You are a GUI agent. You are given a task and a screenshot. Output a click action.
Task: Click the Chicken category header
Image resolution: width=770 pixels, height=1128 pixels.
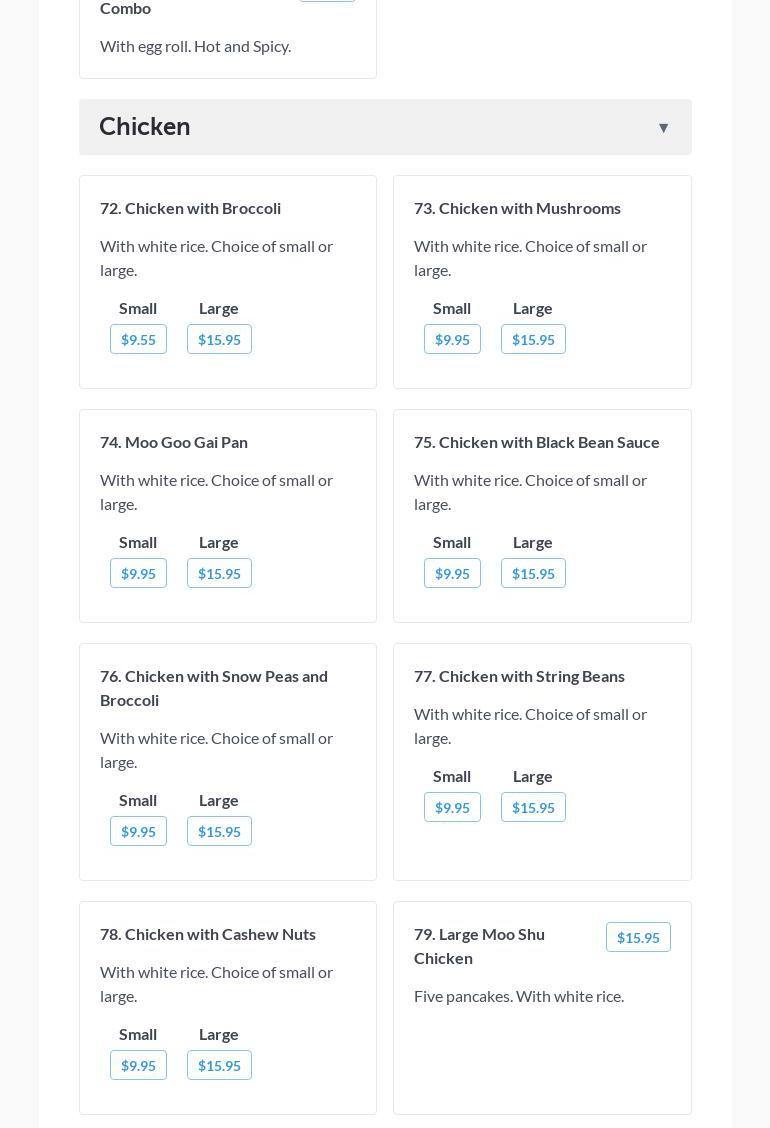145,127
